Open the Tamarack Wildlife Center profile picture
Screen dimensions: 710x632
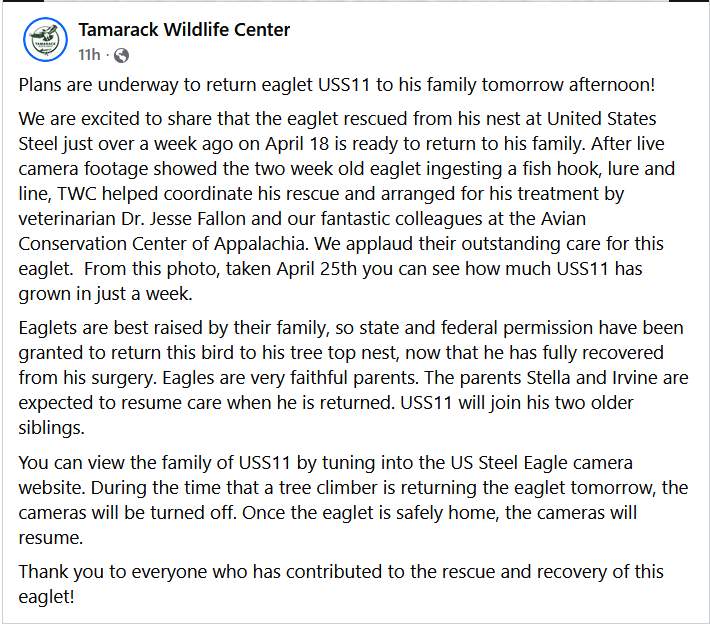pos(45,39)
